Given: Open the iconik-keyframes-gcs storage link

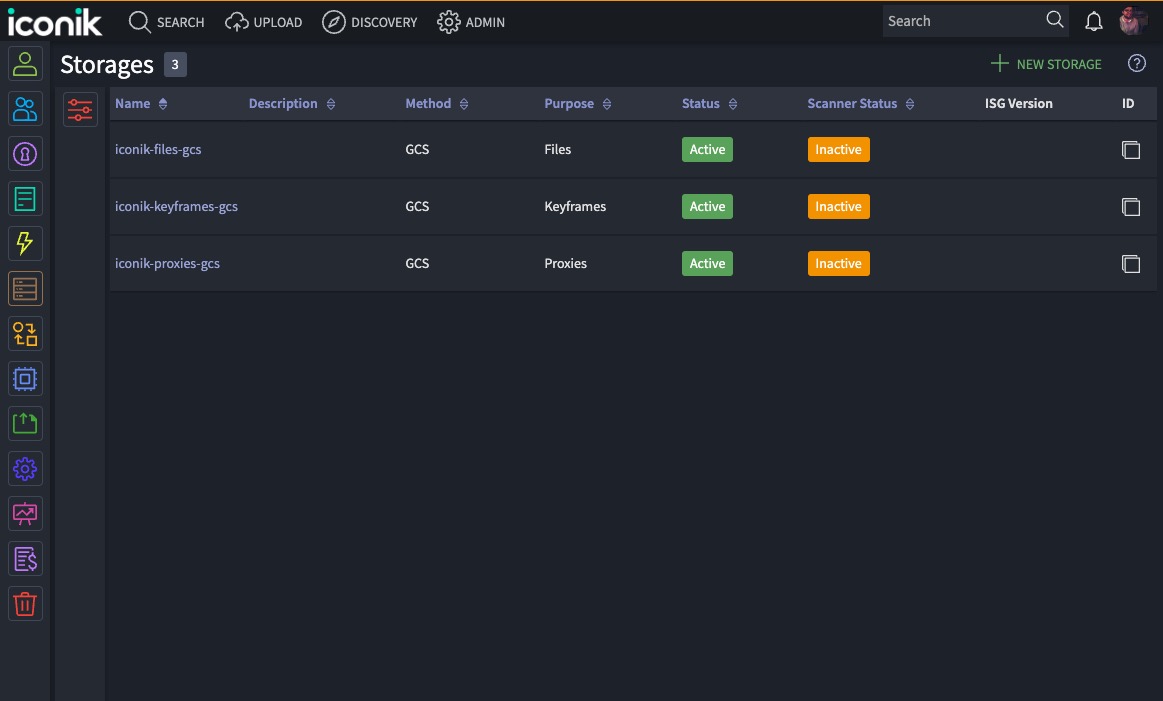Looking at the screenshot, I should [x=176, y=207].
